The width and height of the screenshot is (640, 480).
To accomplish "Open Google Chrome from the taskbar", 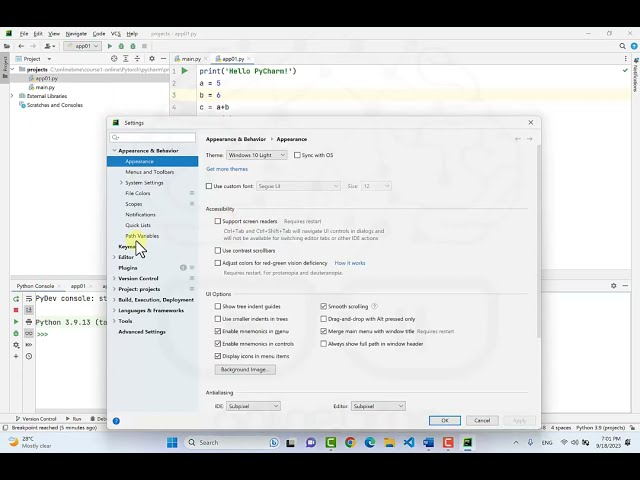I will (350, 442).
